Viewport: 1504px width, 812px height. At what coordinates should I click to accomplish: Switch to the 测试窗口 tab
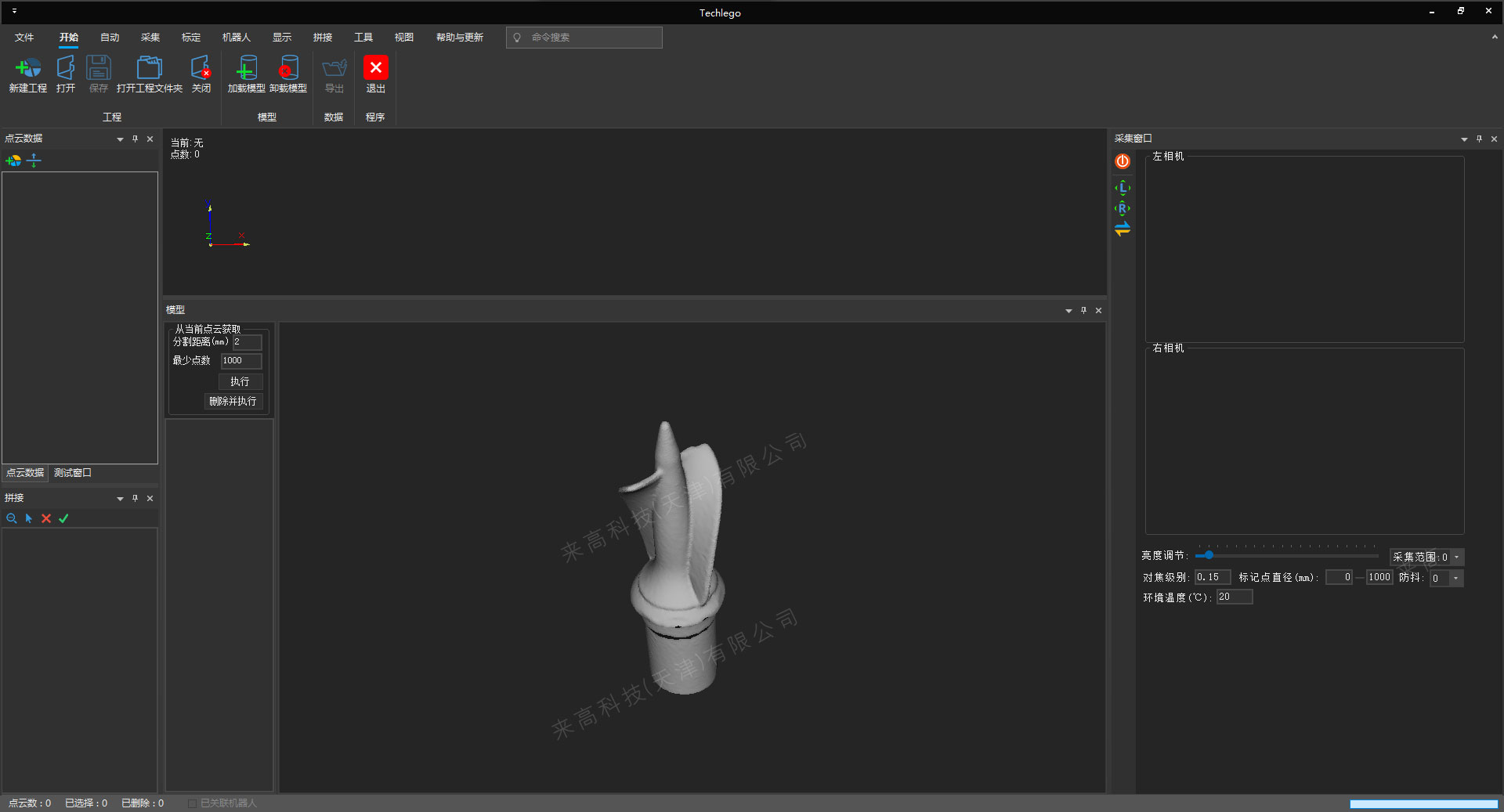pyautogui.click(x=72, y=473)
